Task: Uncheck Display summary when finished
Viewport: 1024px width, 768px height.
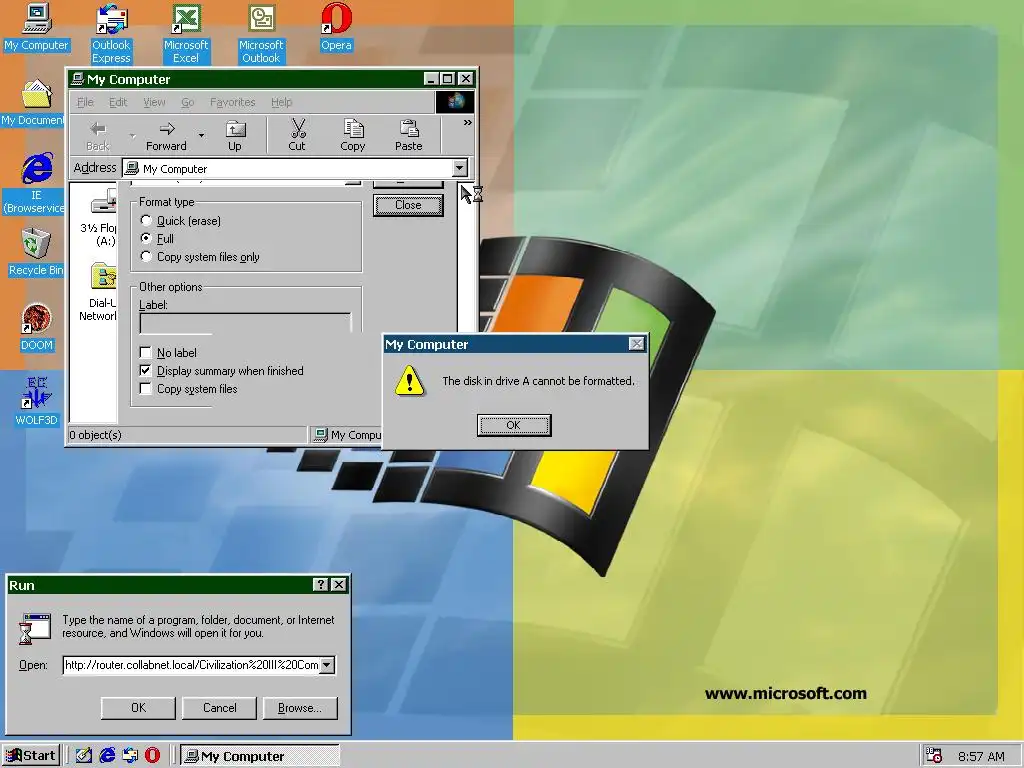Action: coord(146,371)
